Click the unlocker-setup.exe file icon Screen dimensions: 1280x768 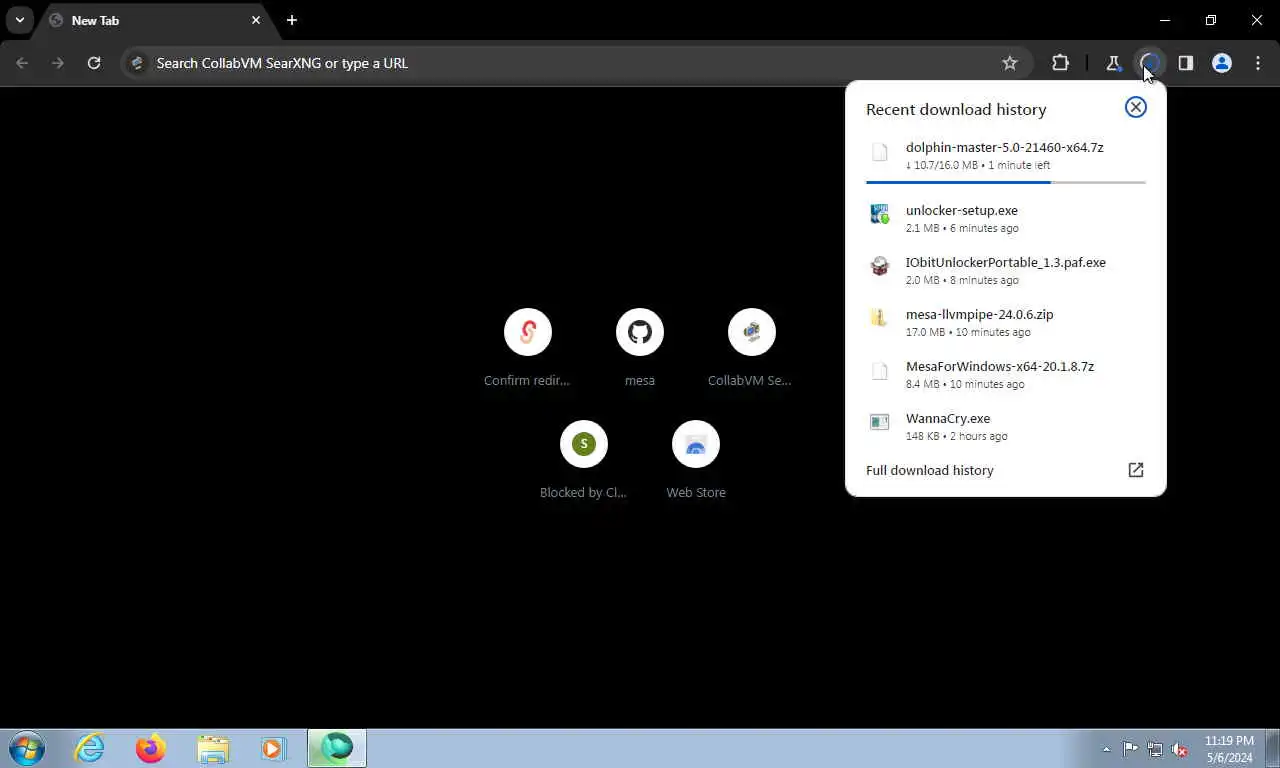[879, 214]
